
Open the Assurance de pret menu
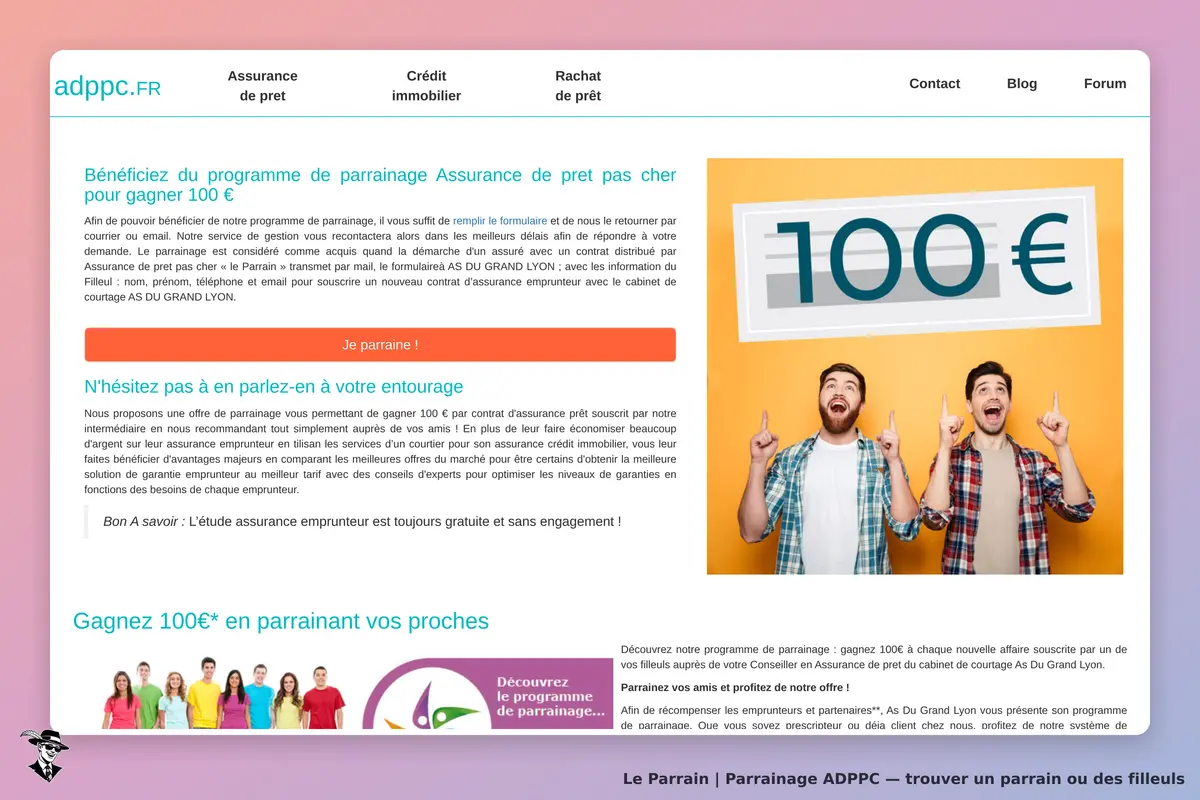pos(262,86)
